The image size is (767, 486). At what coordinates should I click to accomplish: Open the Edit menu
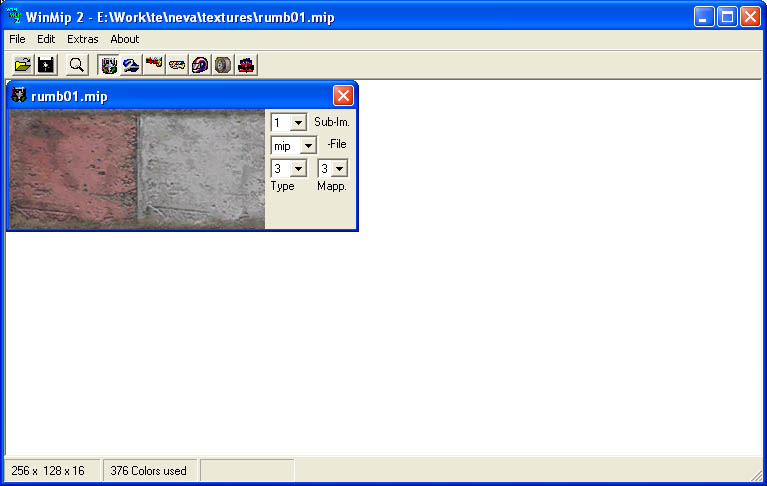[x=46, y=39]
